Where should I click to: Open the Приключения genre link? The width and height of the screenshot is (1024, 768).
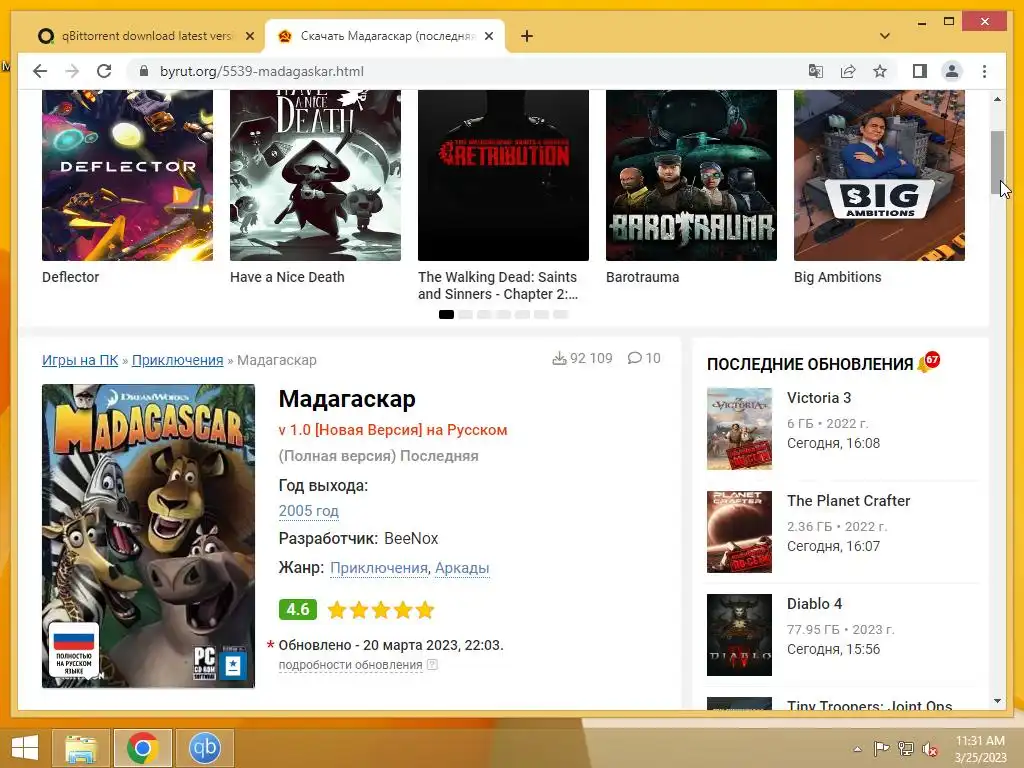pyautogui.click(x=379, y=568)
